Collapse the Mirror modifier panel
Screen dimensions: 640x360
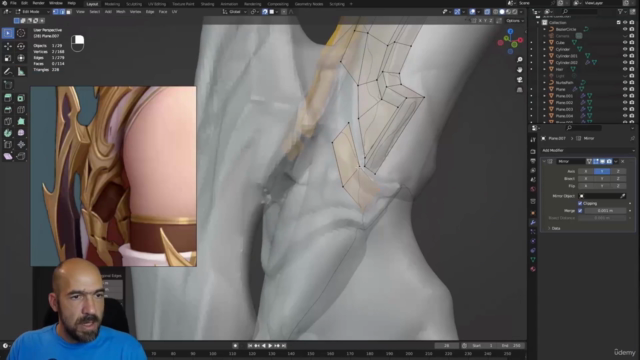[x=544, y=161]
